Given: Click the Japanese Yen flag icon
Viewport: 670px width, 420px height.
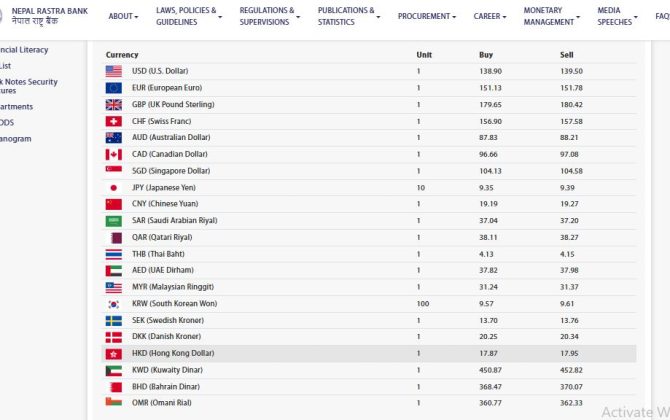Looking at the screenshot, I should point(113,187).
